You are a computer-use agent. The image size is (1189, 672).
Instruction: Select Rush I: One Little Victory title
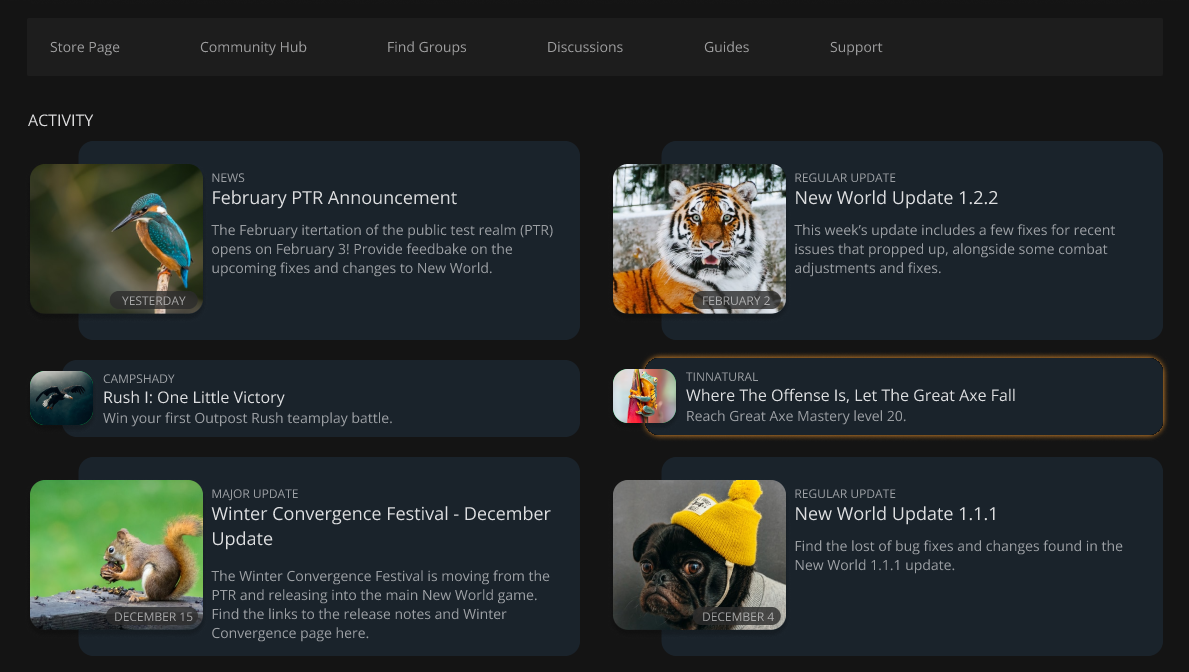click(x=194, y=397)
